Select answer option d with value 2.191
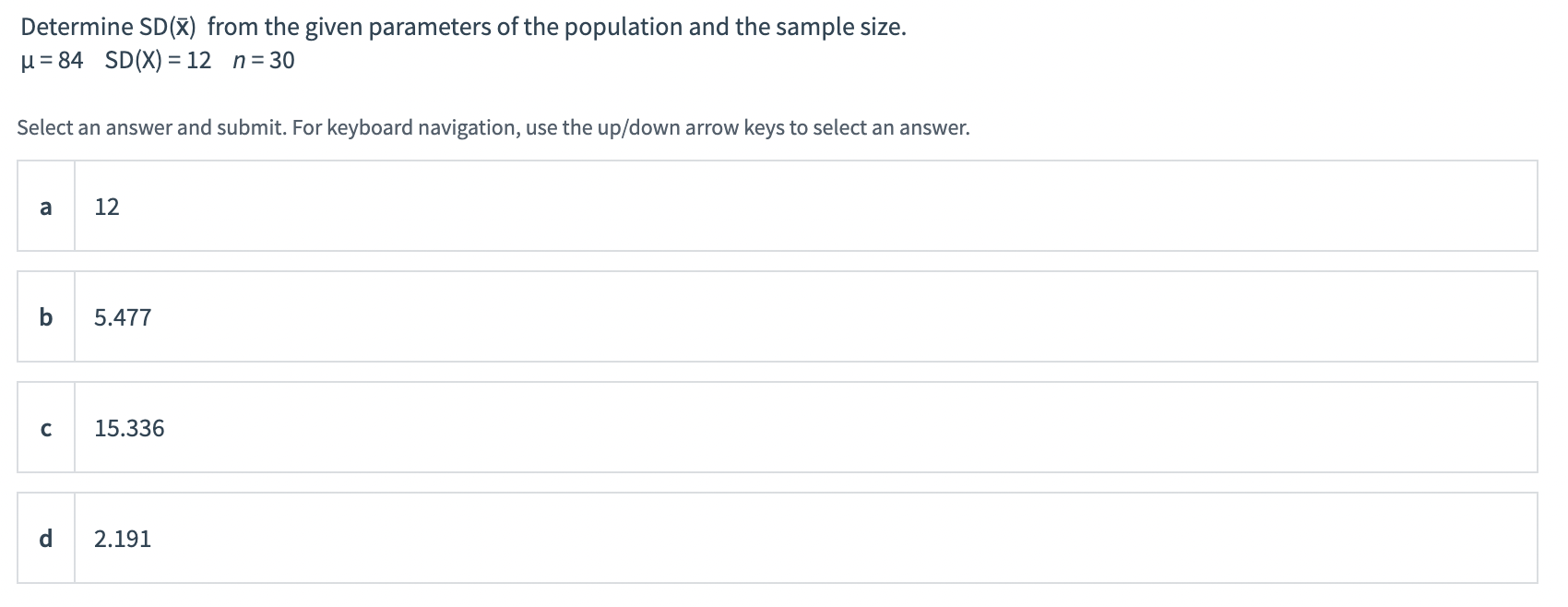 coord(778,538)
